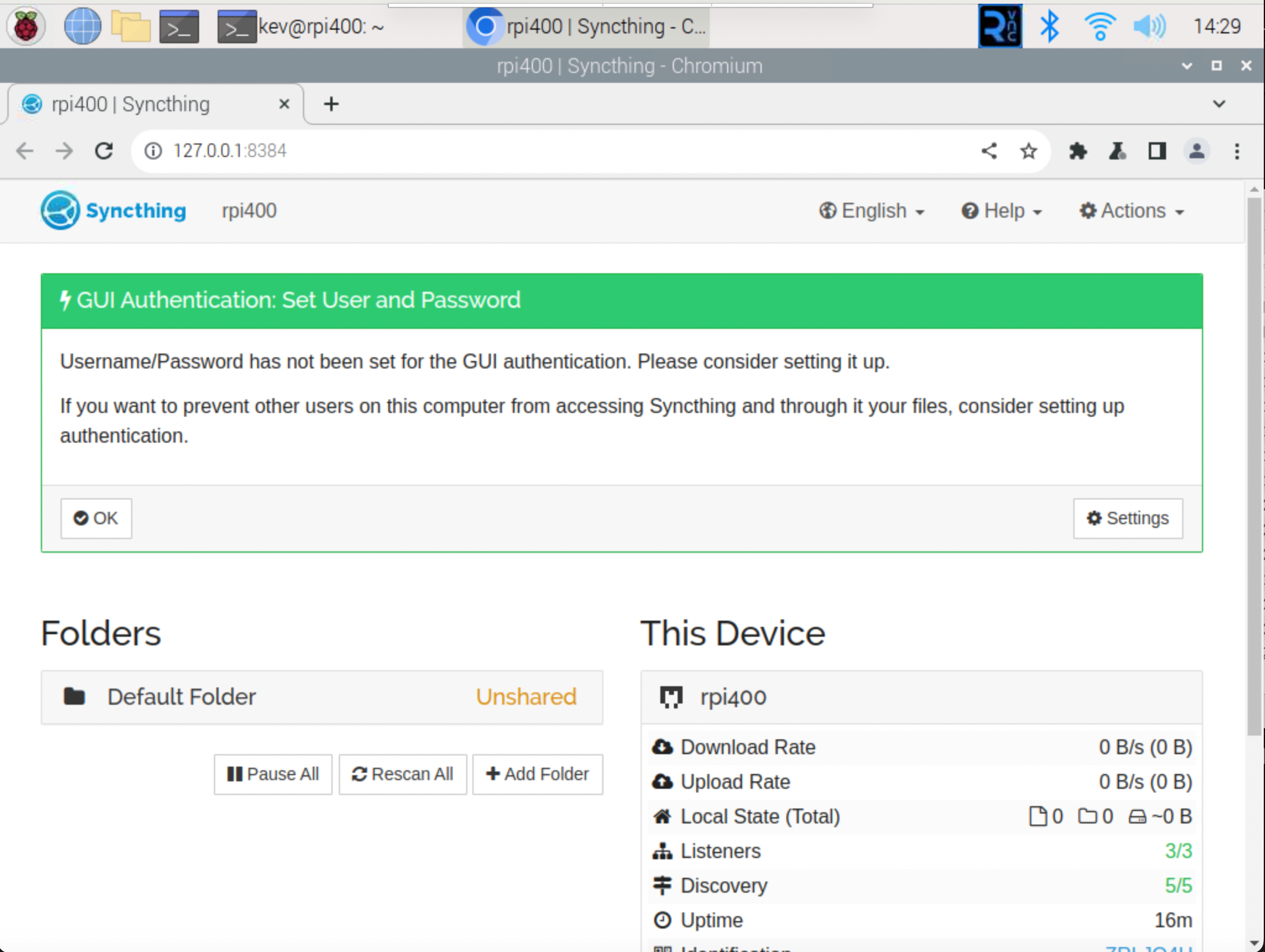This screenshot has width=1265, height=952.
Task: Open the Extensions puzzle icon
Action: [x=1078, y=151]
